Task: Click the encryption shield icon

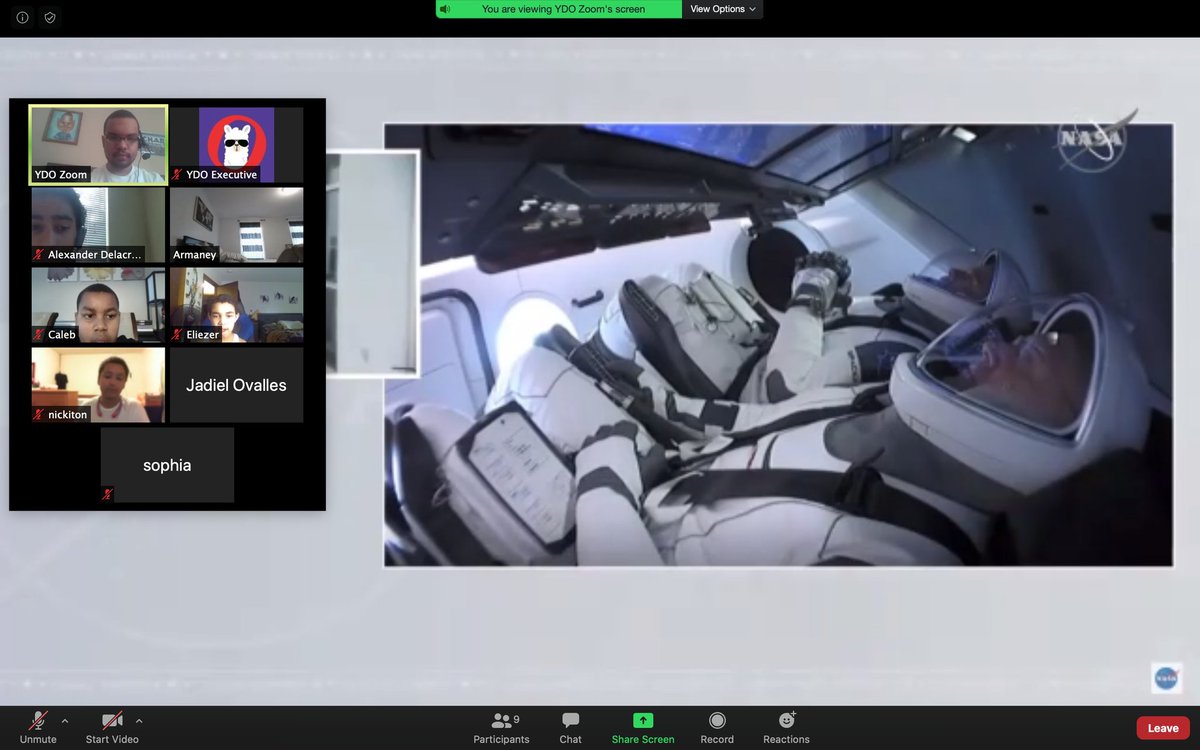Action: tap(50, 17)
